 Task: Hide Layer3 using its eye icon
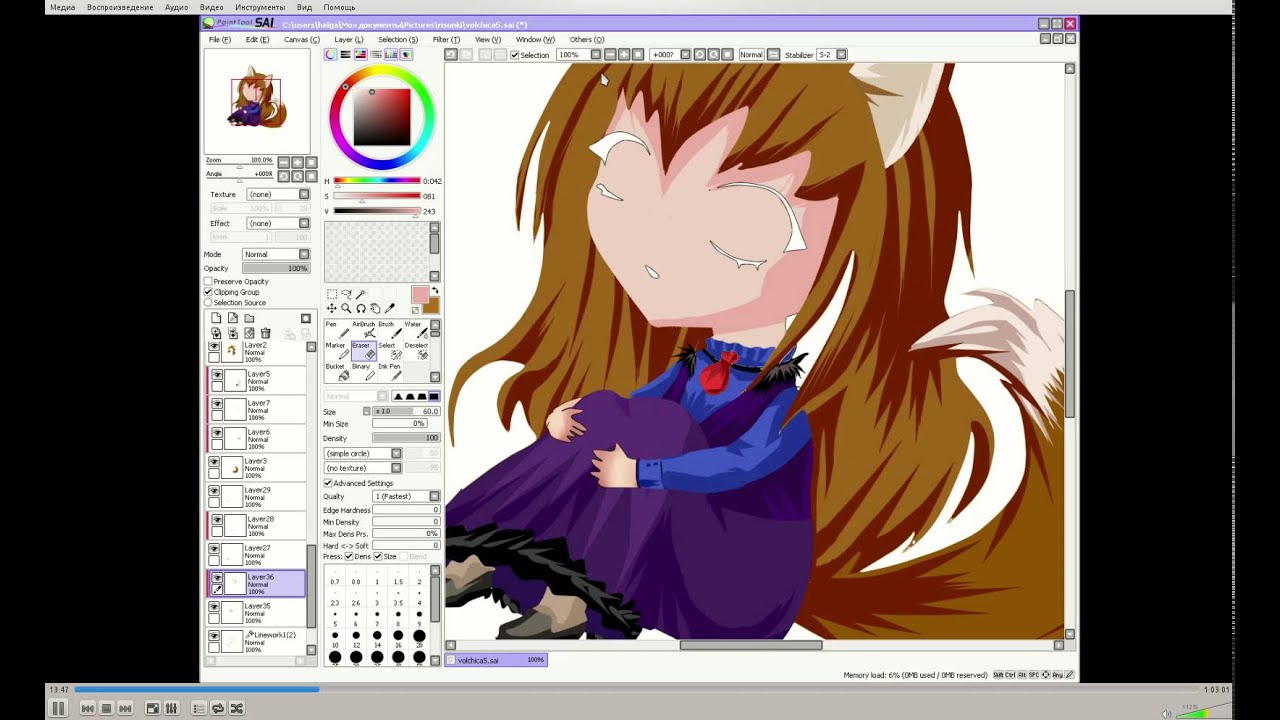pos(214,462)
